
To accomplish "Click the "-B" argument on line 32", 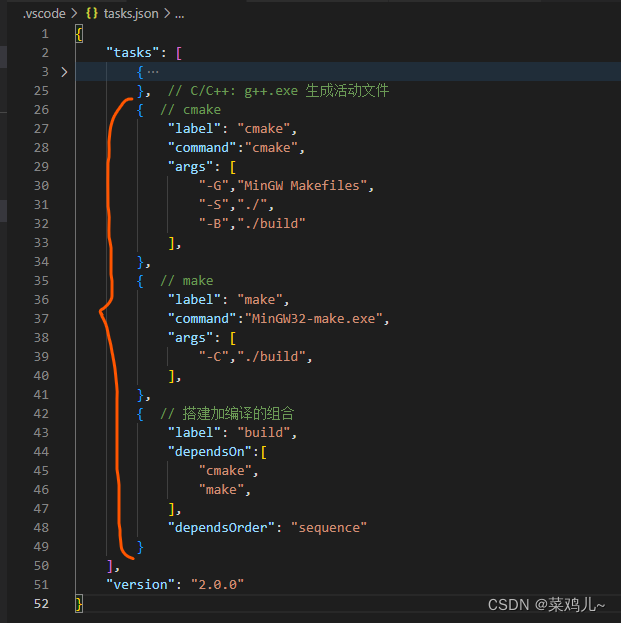I will tap(214, 224).
